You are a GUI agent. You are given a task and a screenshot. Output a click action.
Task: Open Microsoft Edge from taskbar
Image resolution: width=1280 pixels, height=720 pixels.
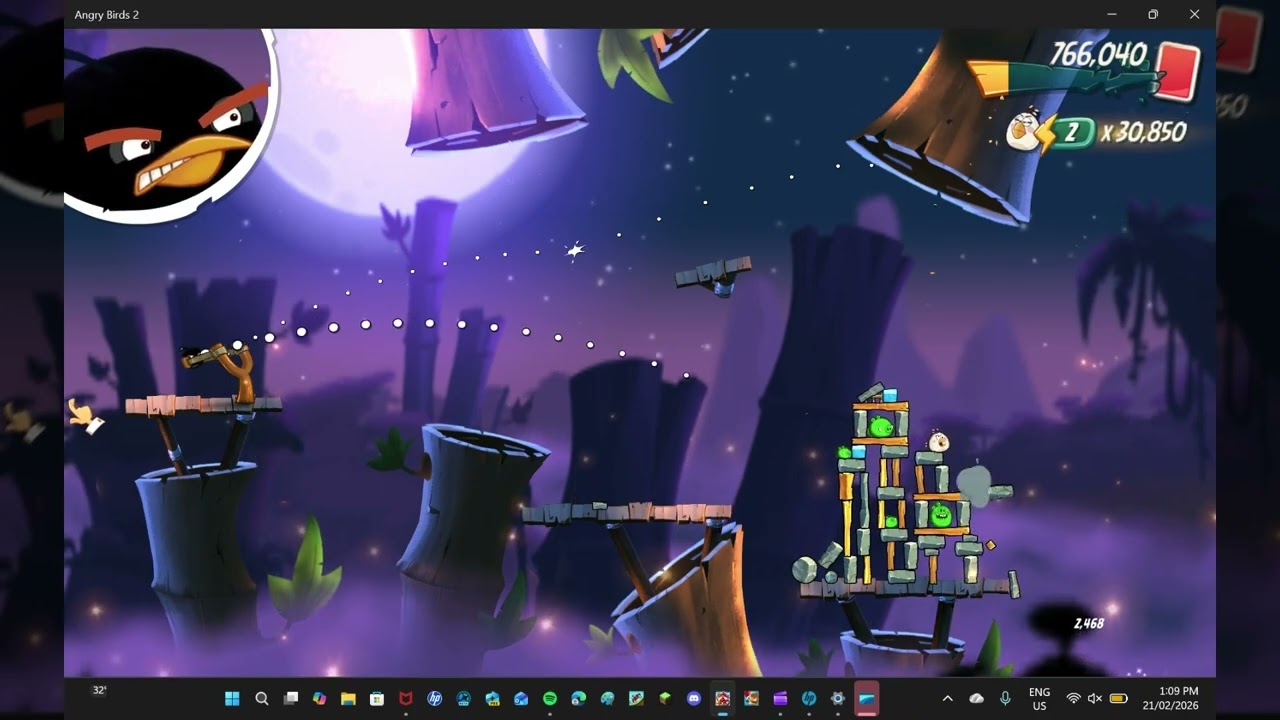click(579, 698)
